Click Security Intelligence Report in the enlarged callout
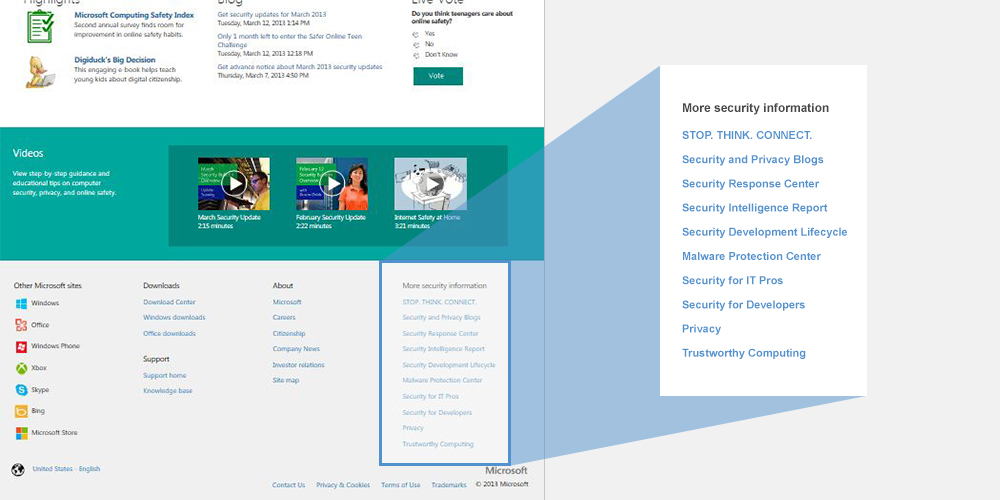1000x500 pixels. point(754,208)
